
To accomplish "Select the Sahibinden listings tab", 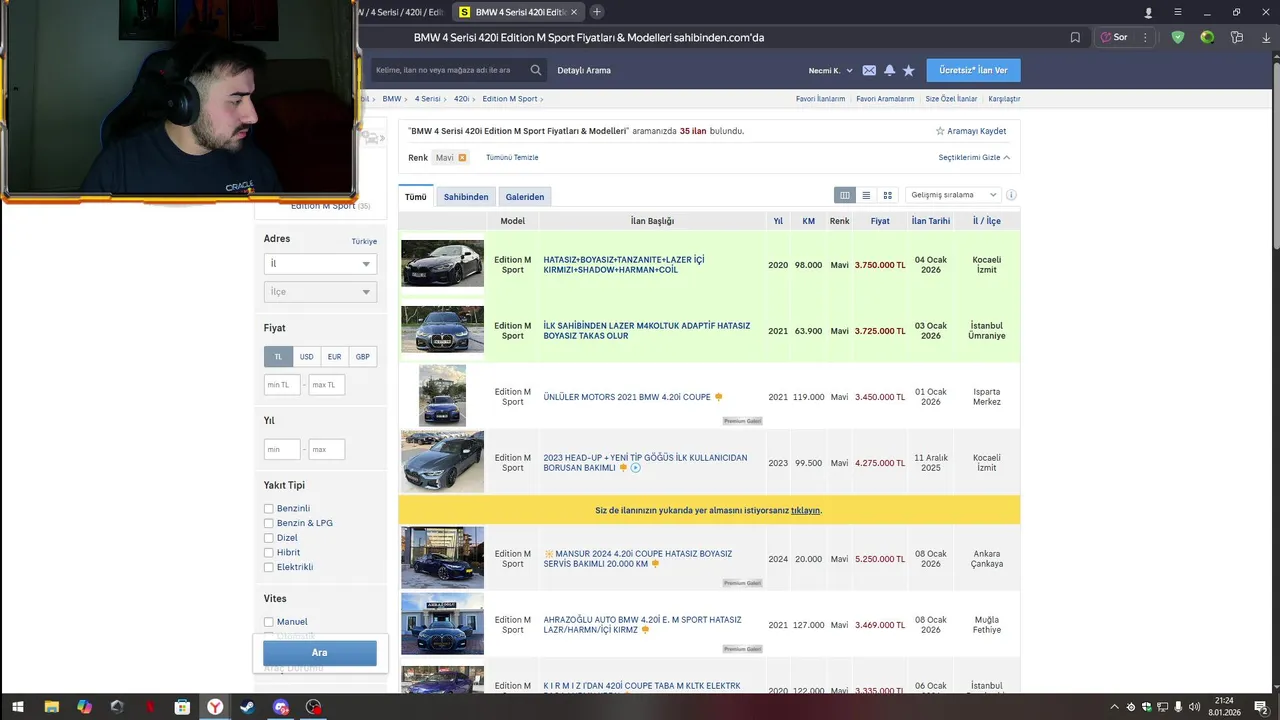I will (466, 197).
